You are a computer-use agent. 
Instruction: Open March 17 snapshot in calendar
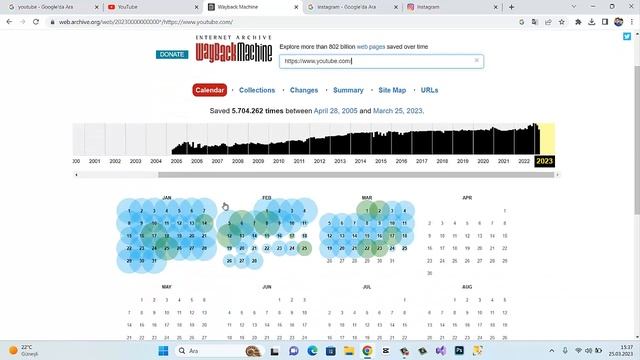[x=392, y=236]
